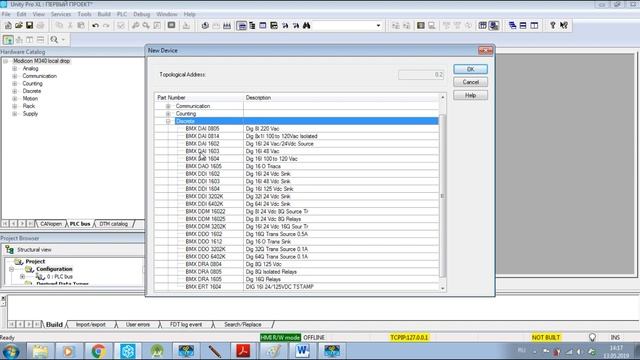
Task: Switch to the User errors output tab
Action: tap(138, 324)
